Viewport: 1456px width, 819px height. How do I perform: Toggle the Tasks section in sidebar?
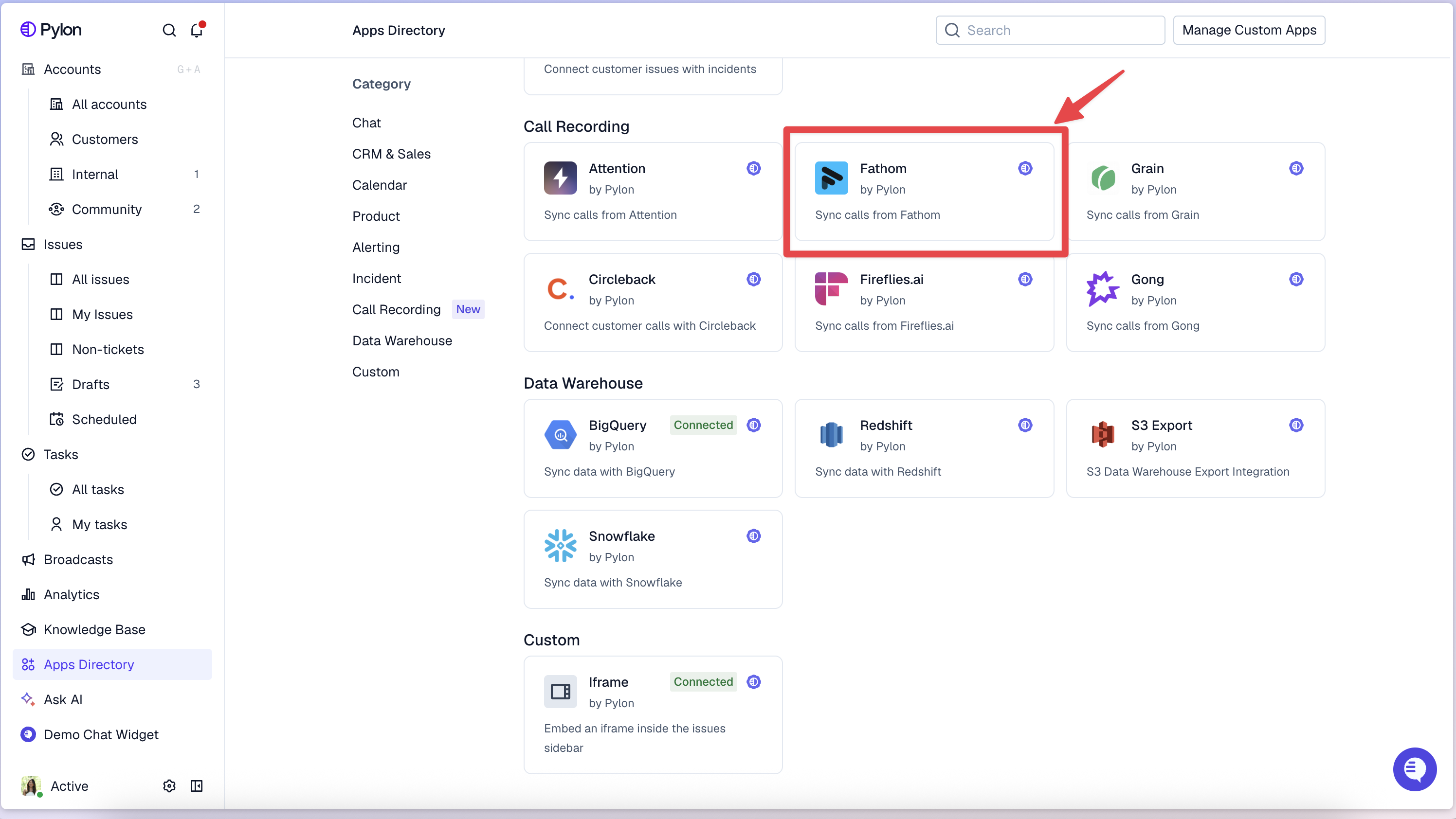coord(60,455)
